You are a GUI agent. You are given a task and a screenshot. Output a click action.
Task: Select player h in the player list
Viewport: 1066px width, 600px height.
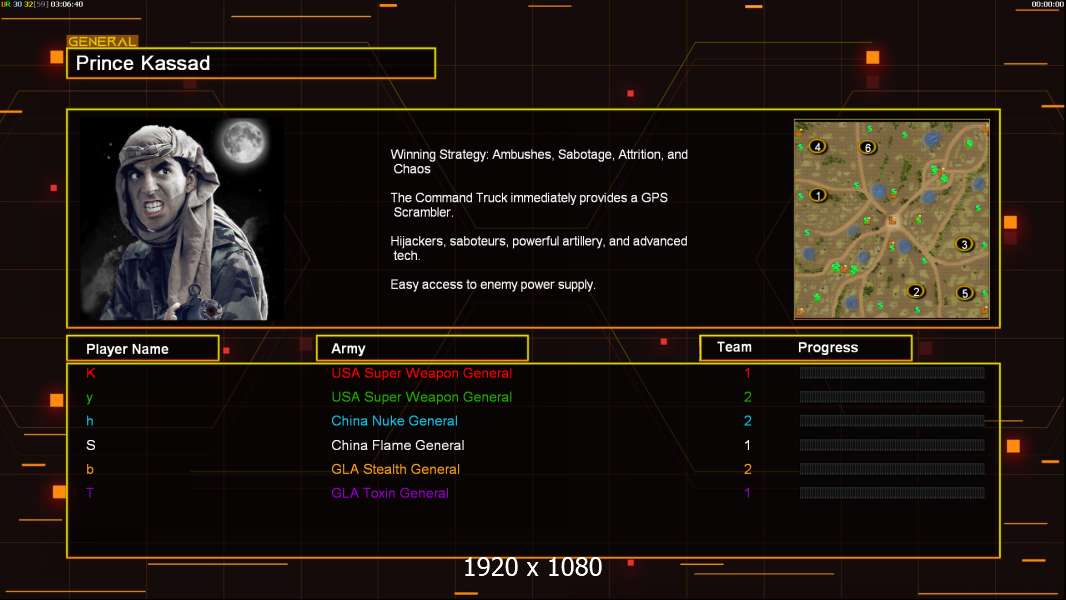point(90,421)
